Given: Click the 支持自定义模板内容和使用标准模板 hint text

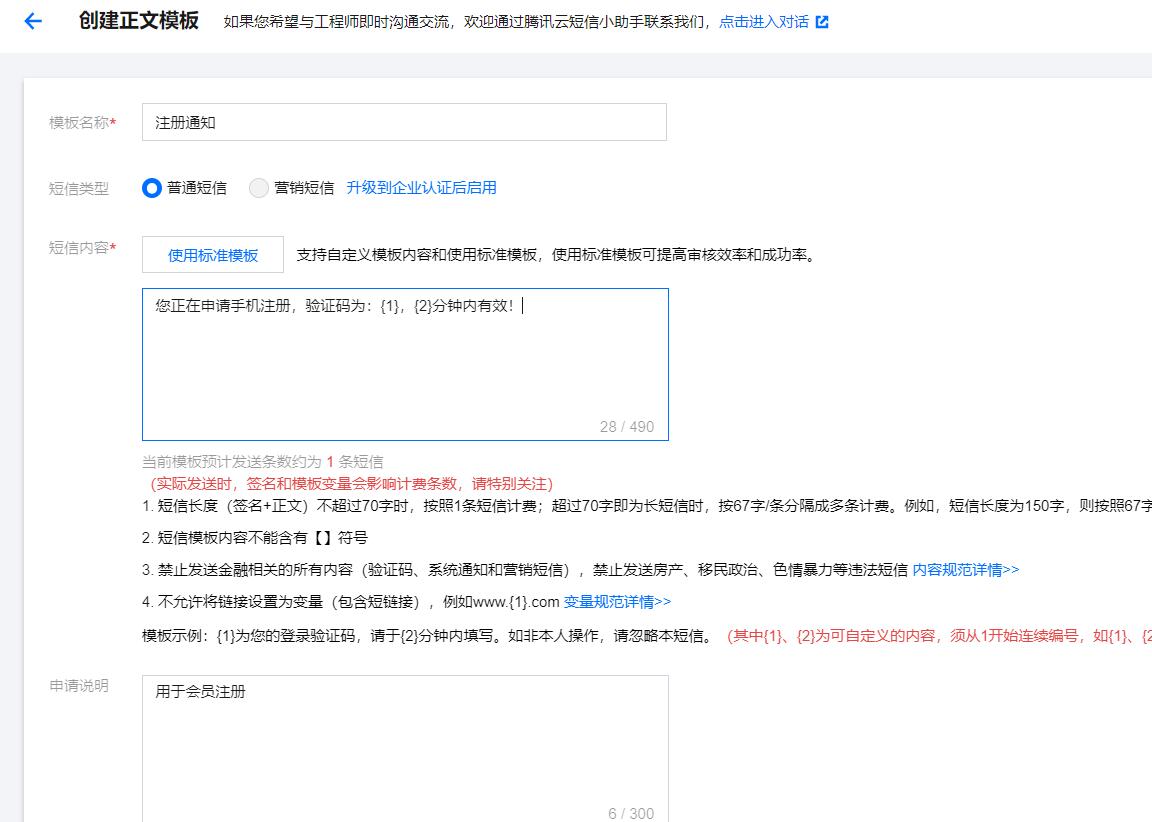Looking at the screenshot, I should [x=557, y=256].
